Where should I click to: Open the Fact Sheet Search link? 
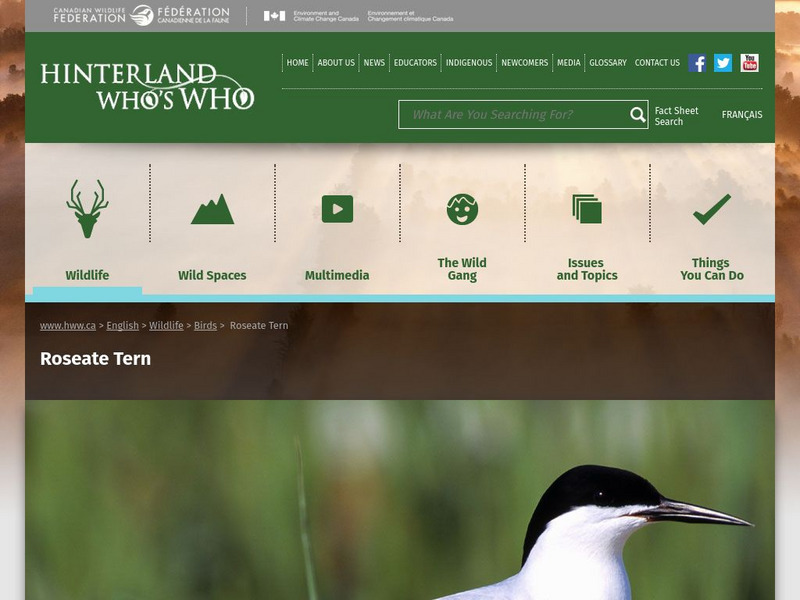tap(676, 116)
